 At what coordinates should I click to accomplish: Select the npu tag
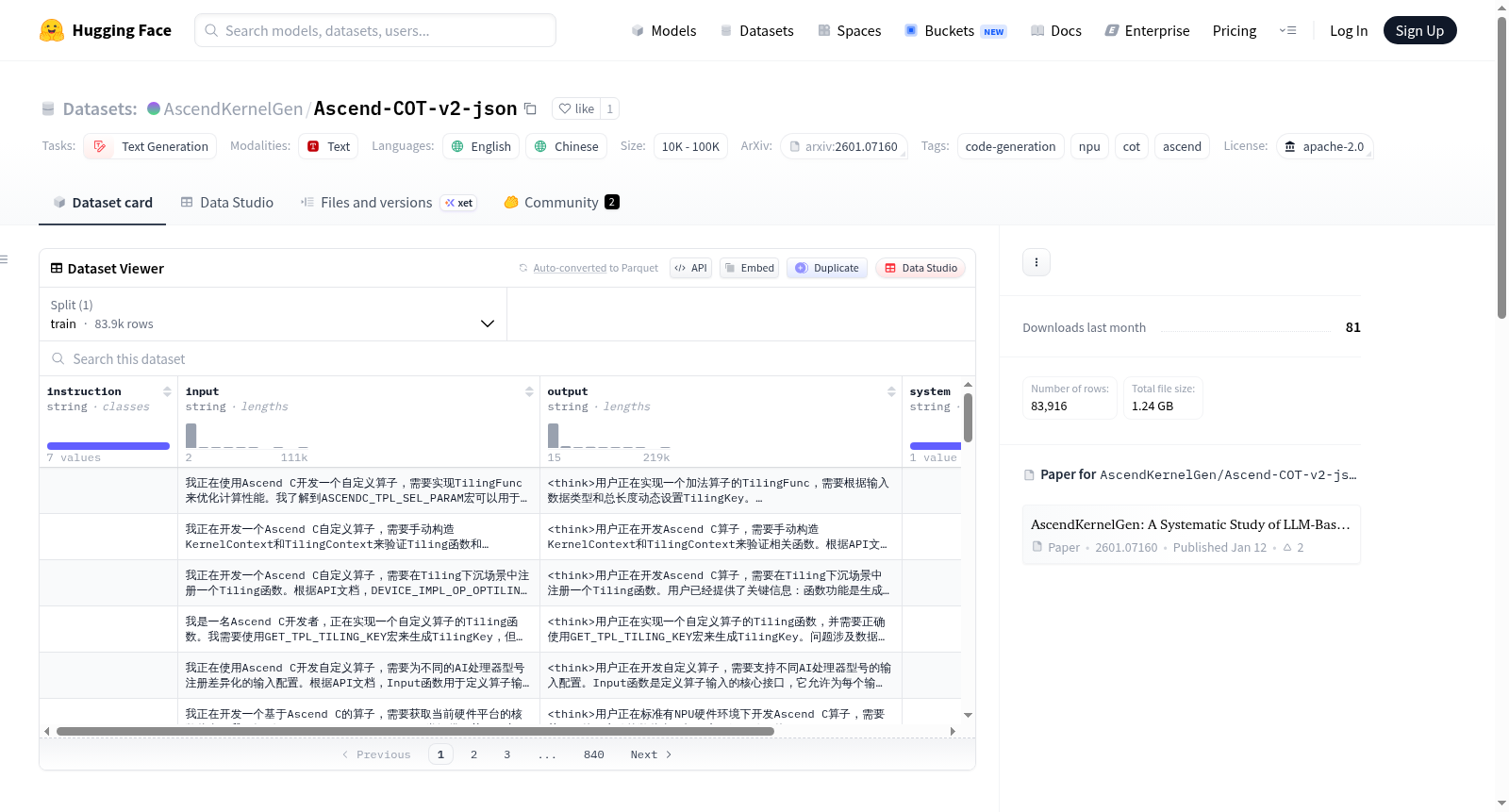[x=1089, y=146]
